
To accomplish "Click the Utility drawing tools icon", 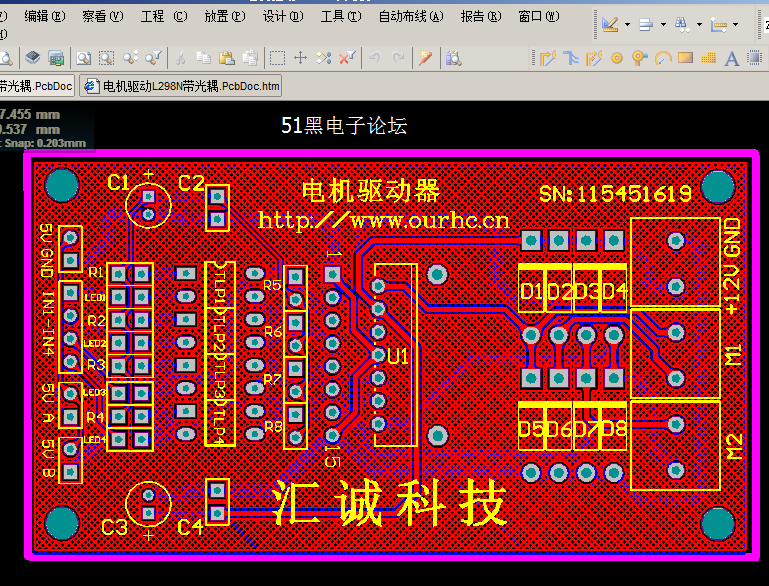I will [610, 24].
